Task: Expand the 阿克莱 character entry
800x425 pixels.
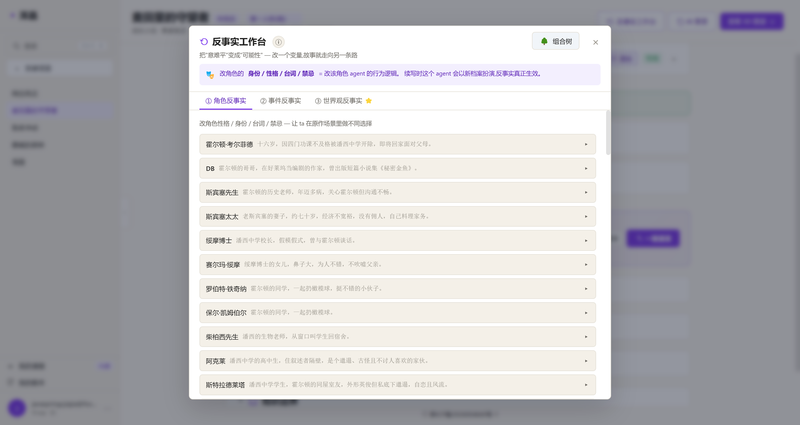Action: coord(397,361)
